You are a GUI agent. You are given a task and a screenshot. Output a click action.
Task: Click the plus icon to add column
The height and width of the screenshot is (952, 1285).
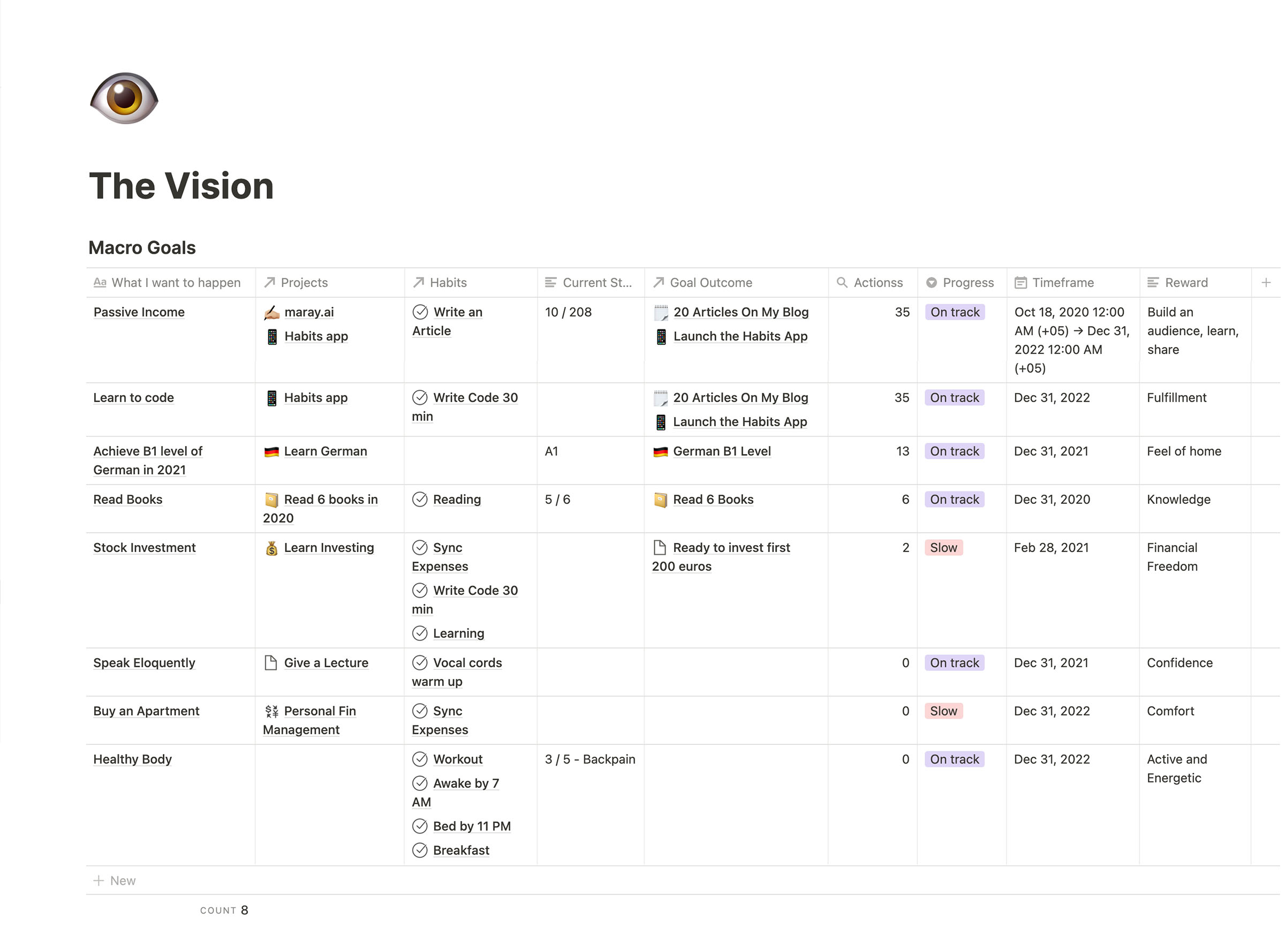[1265, 282]
